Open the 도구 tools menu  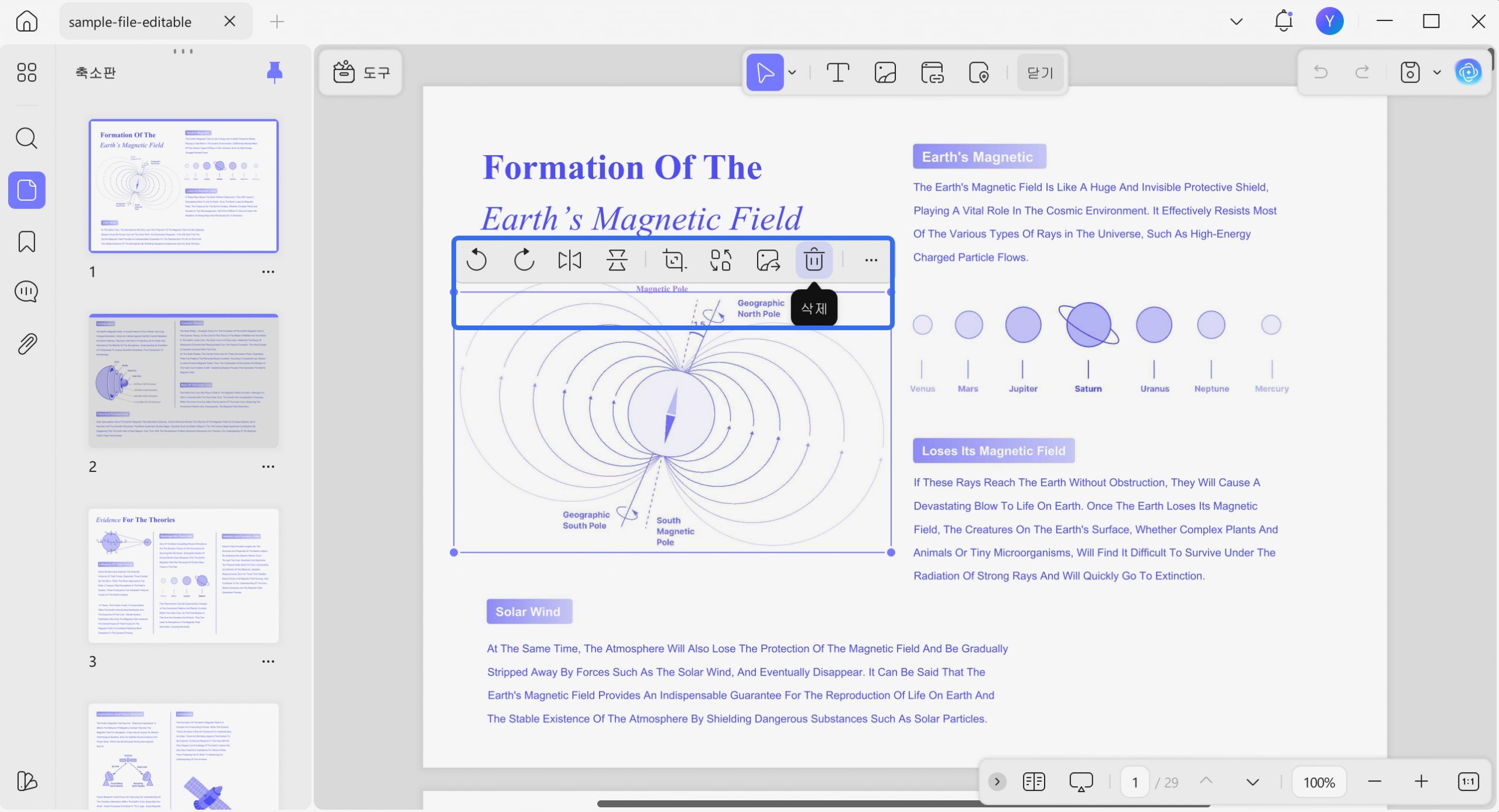361,73
